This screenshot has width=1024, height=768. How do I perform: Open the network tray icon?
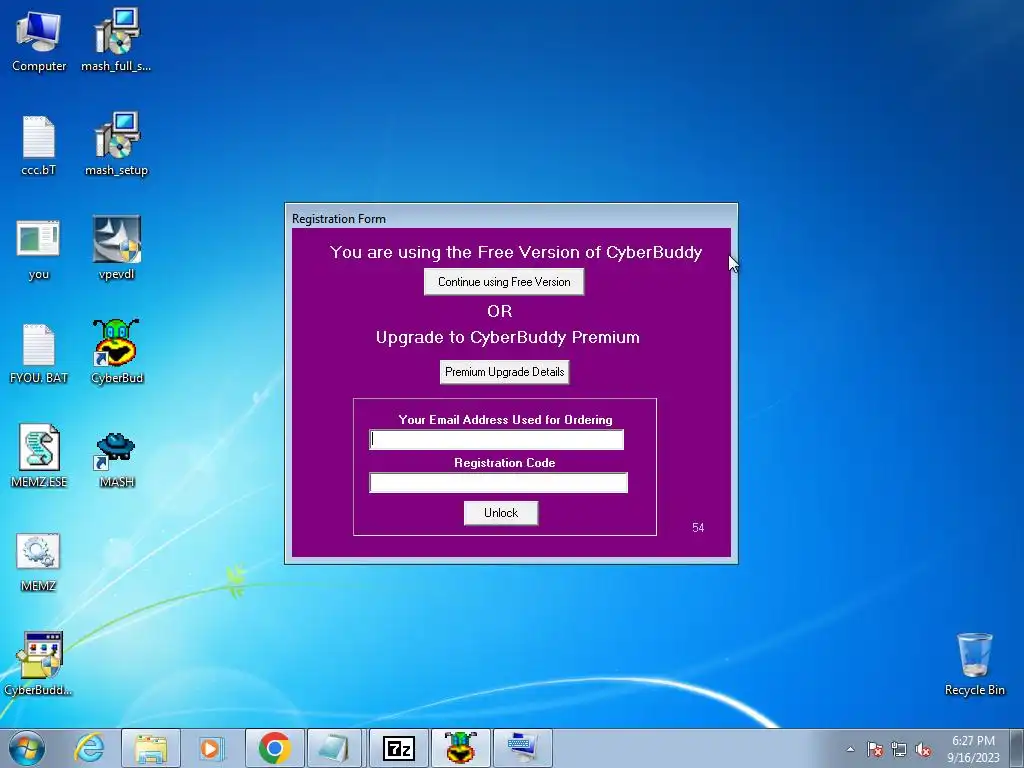[899, 749]
